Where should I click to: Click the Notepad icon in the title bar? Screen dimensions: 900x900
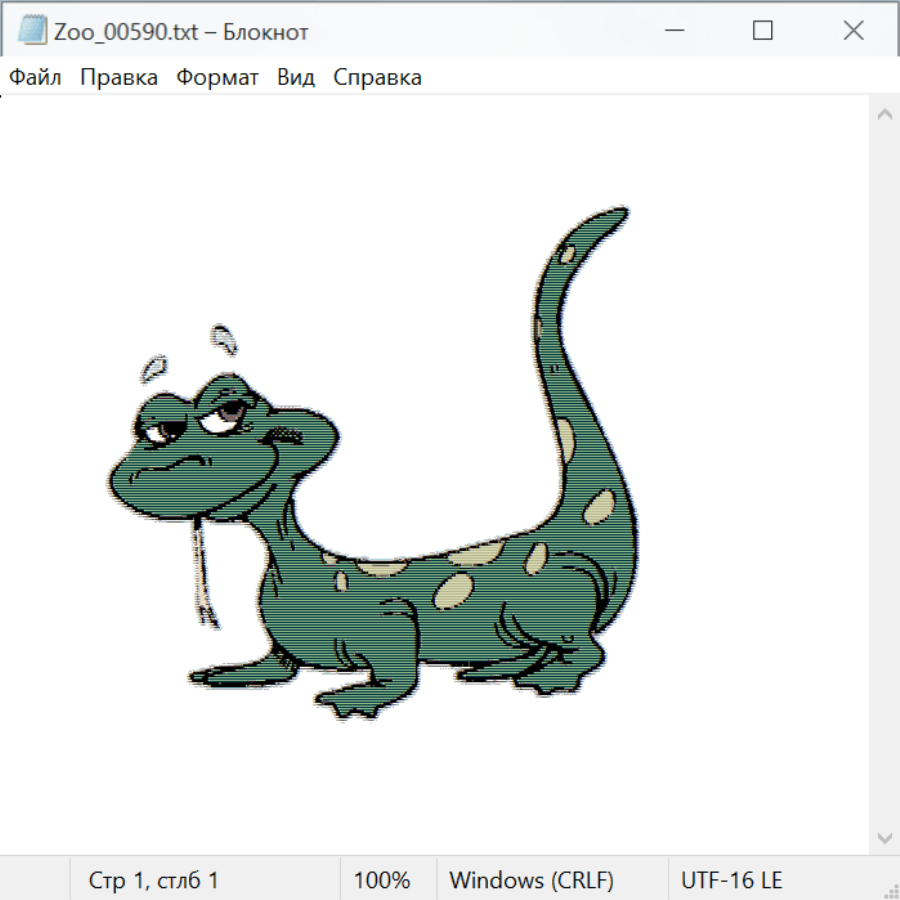[x=32, y=31]
